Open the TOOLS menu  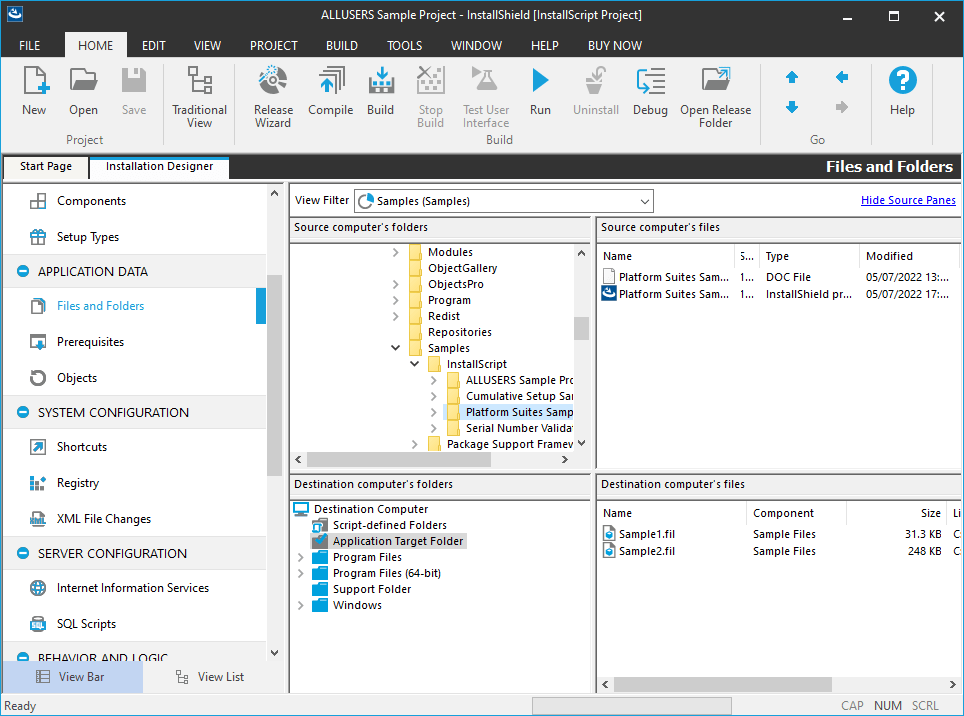click(x=404, y=45)
